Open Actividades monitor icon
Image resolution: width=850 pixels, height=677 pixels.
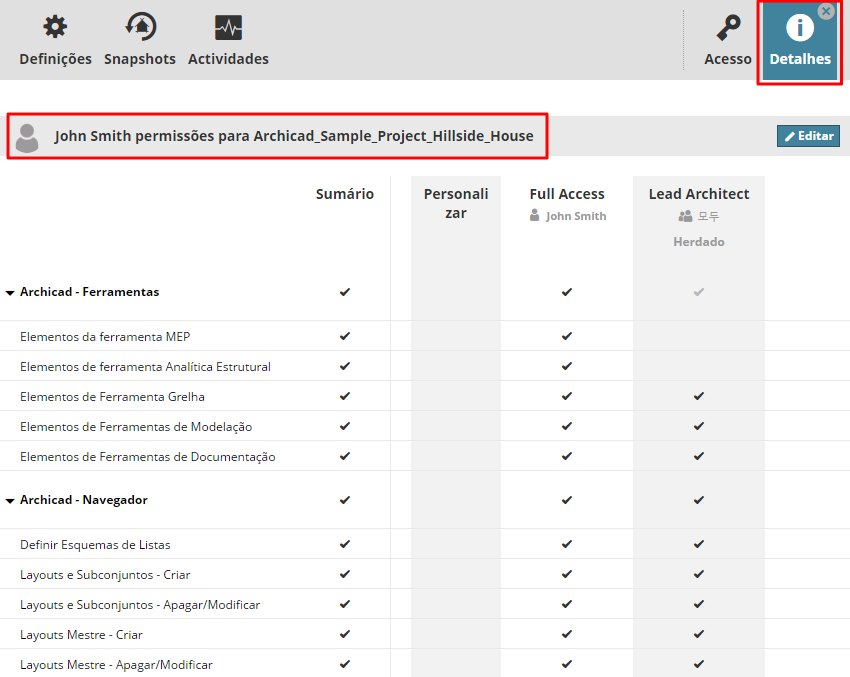point(228,28)
